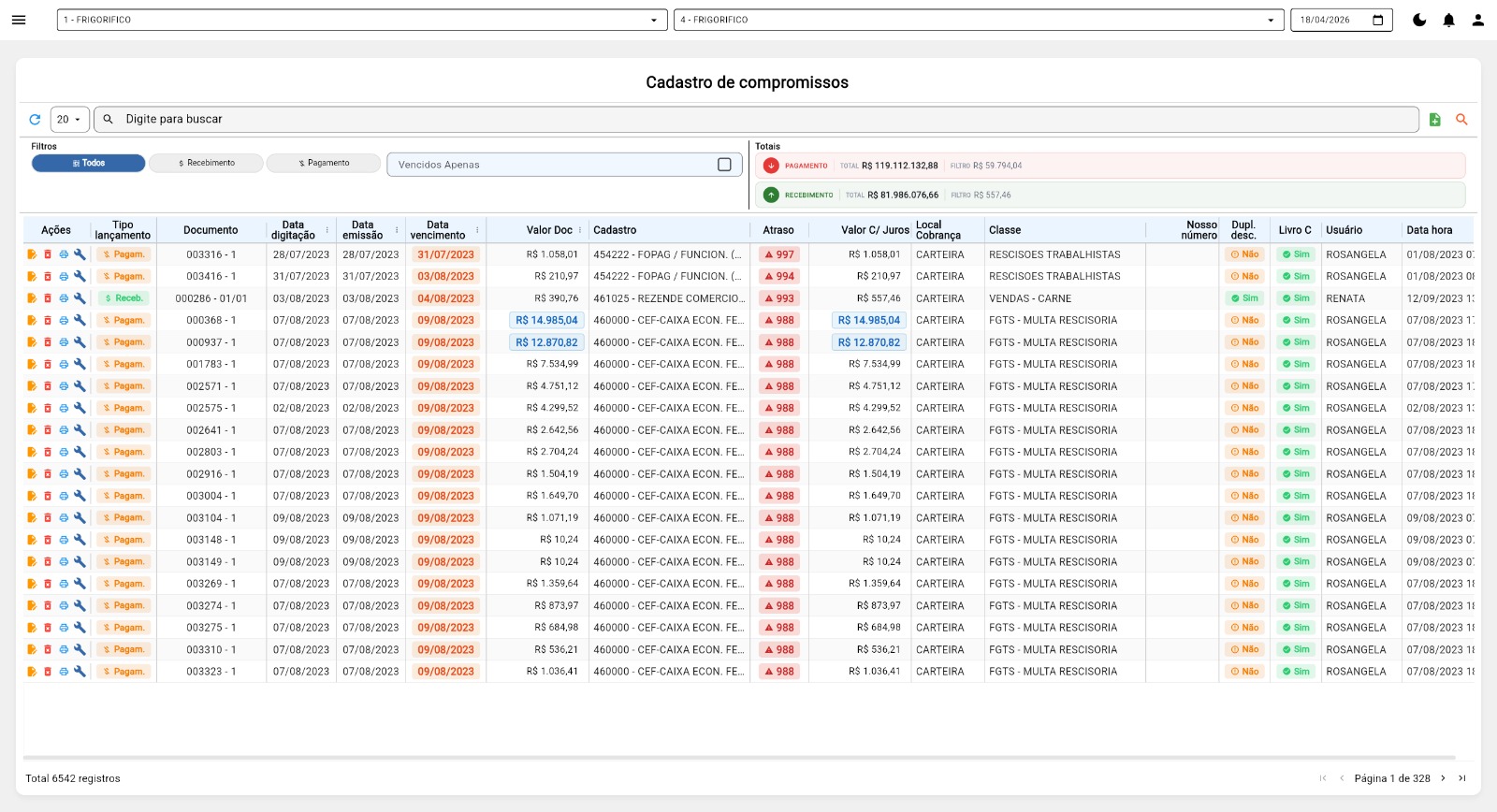Viewport: 1497px width, 812px height.
Task: Expand the 4 - FRIGORIFICO dropdown
Action: click(979, 20)
